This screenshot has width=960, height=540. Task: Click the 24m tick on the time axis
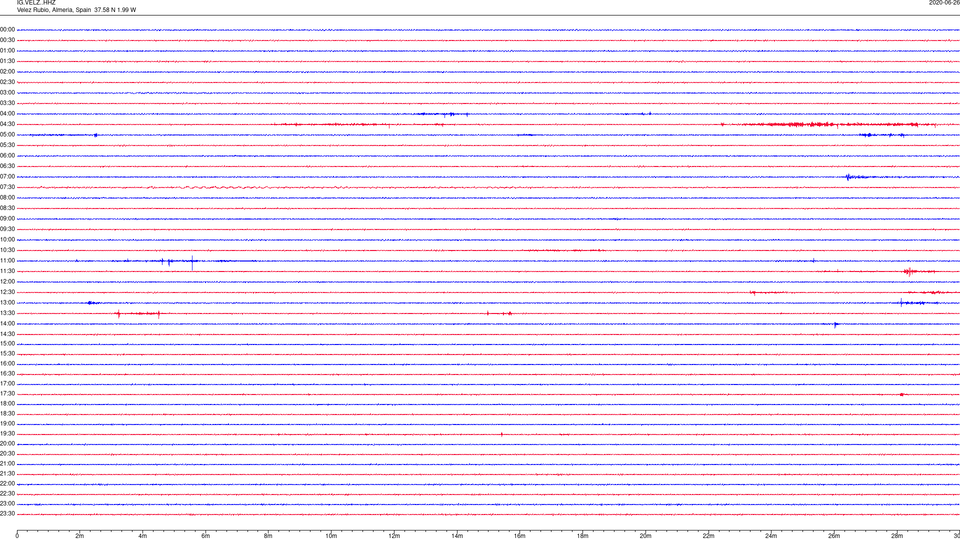(771, 536)
